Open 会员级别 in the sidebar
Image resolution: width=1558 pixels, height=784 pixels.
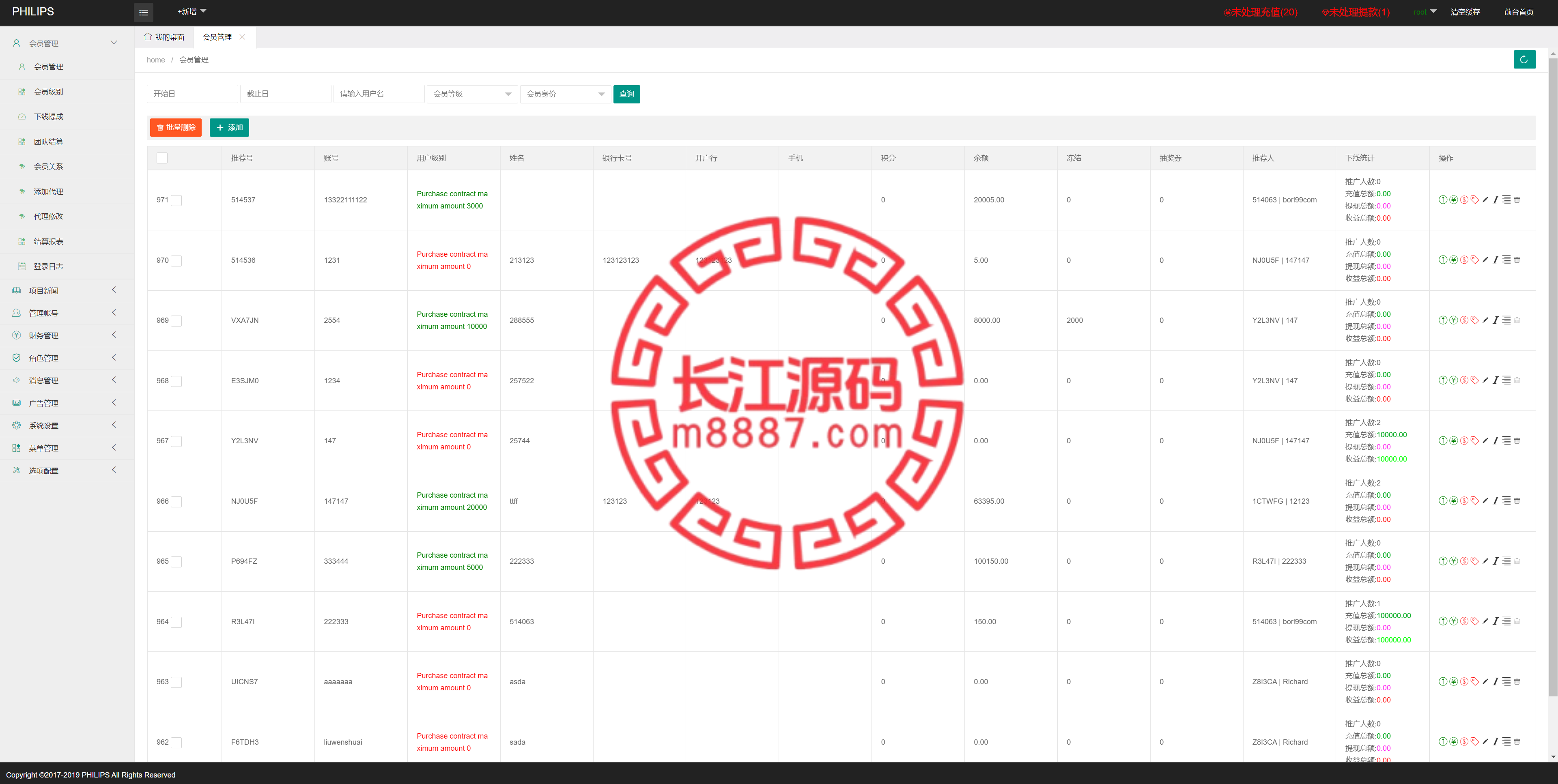click(x=67, y=92)
